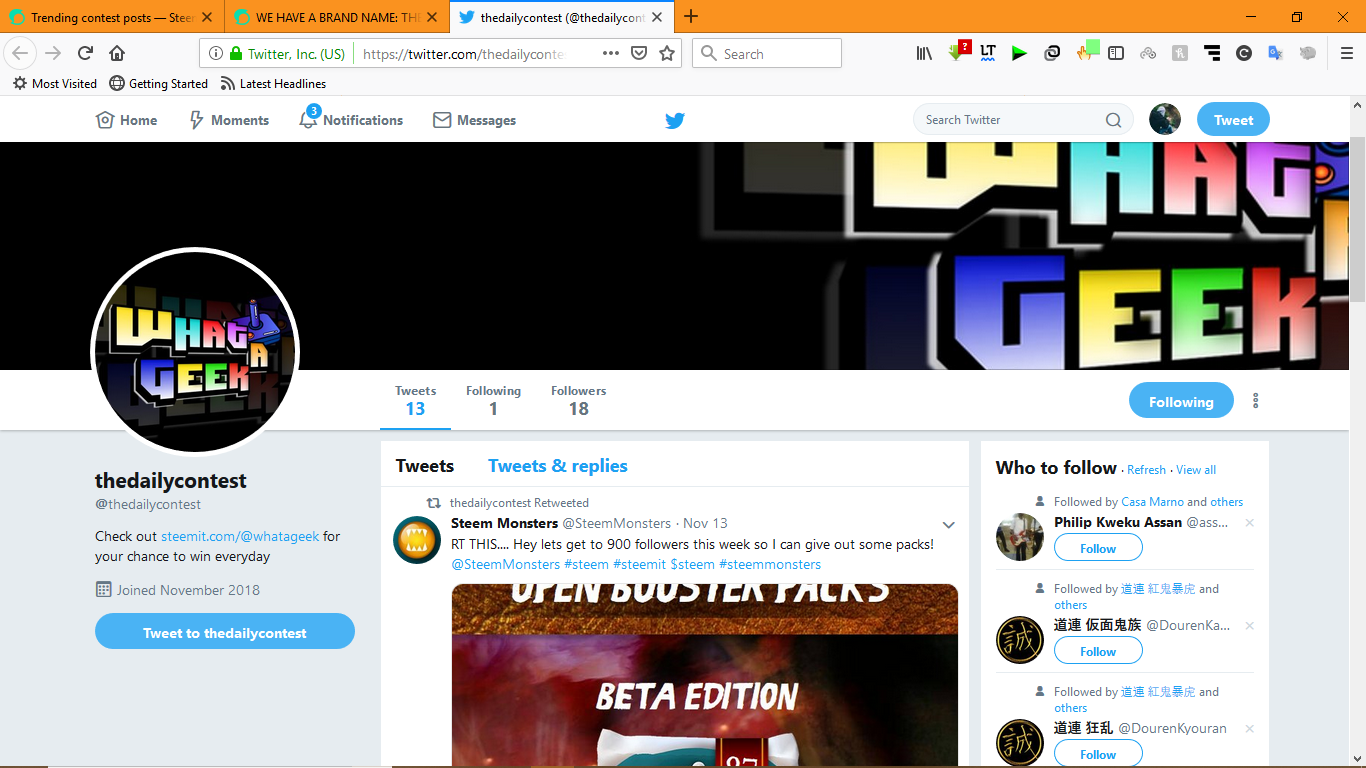Image resolution: width=1366 pixels, height=768 pixels.
Task: Open the WHAG A GEEK profile picture
Action: coord(195,352)
